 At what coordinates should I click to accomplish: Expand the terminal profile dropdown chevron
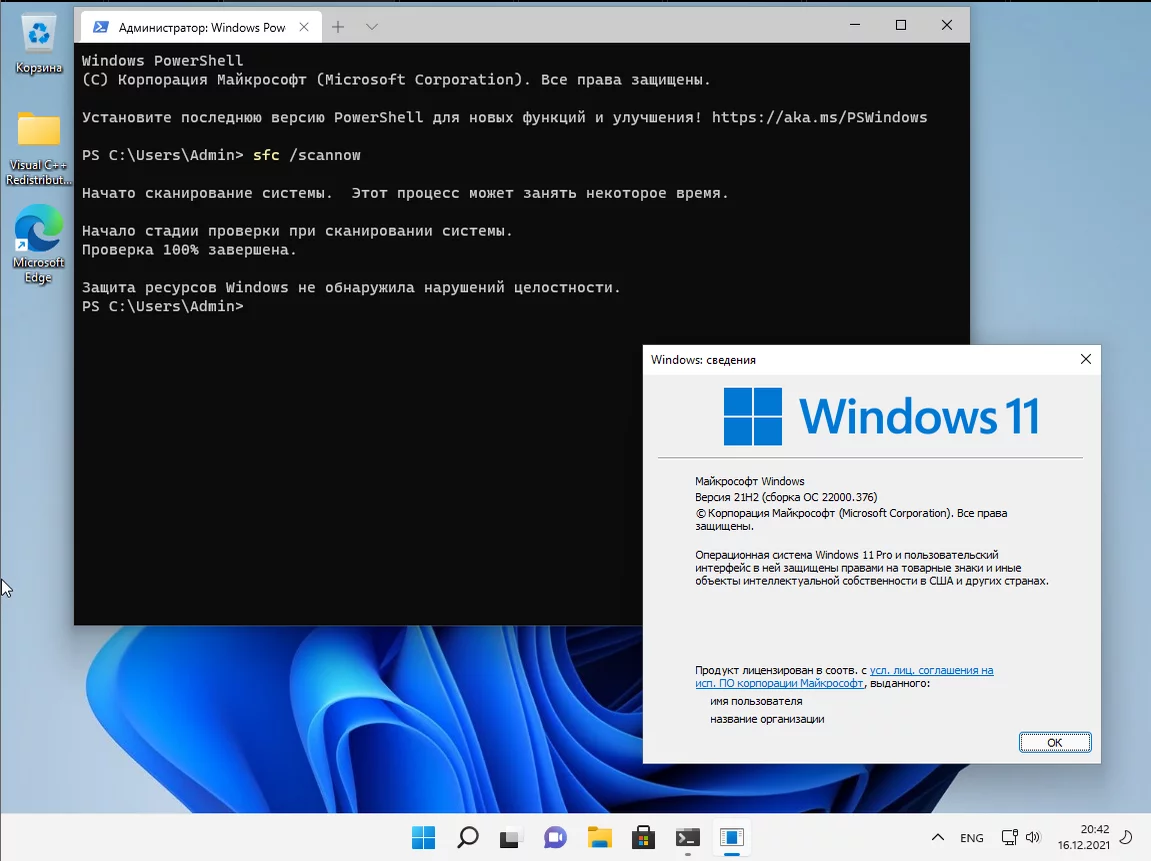[x=372, y=27]
